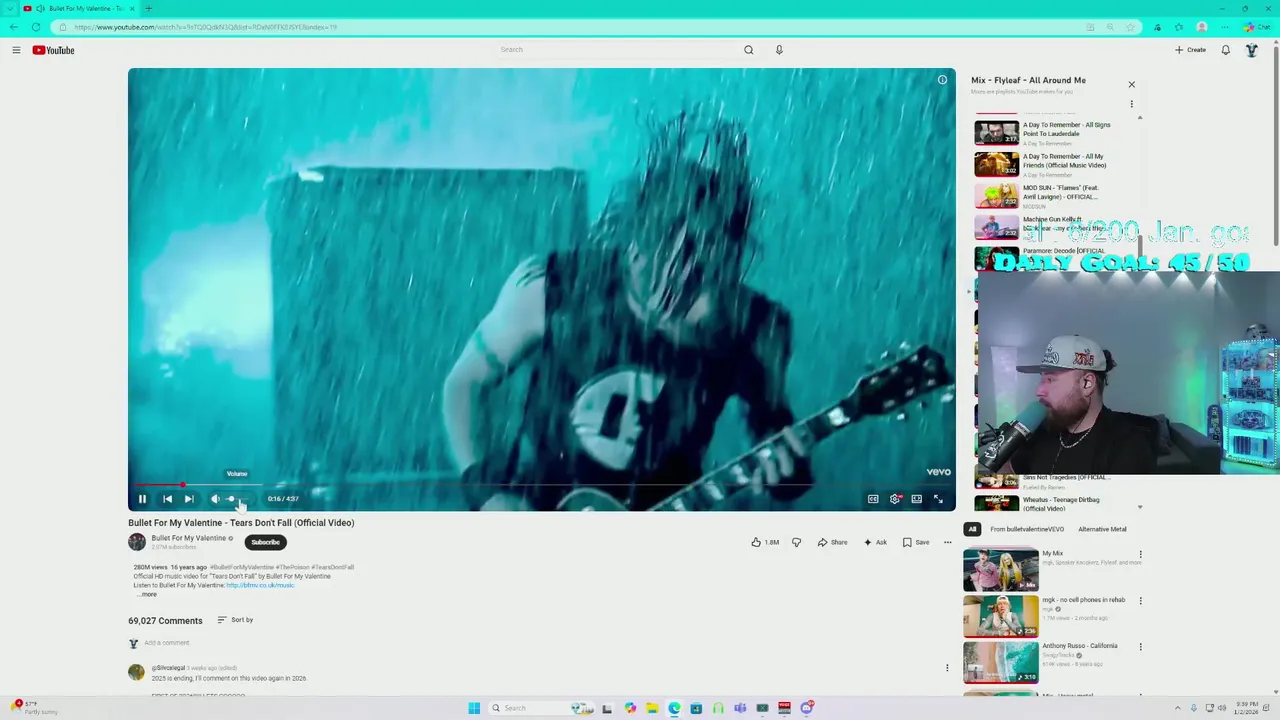Click the search magnifier button
This screenshot has width=1280, height=720.
point(748,50)
